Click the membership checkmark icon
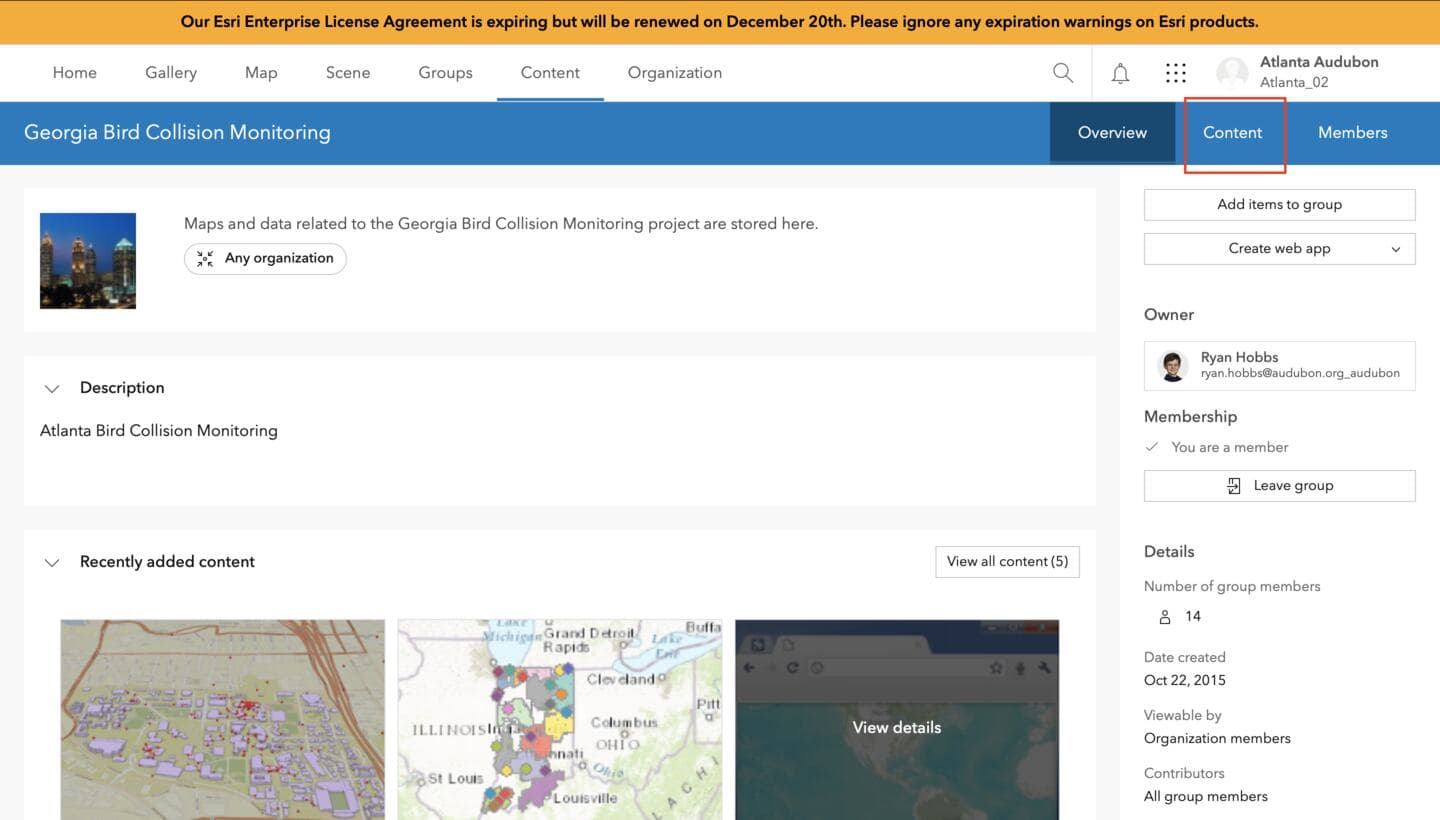Image resolution: width=1440 pixels, height=820 pixels. tap(1152, 447)
